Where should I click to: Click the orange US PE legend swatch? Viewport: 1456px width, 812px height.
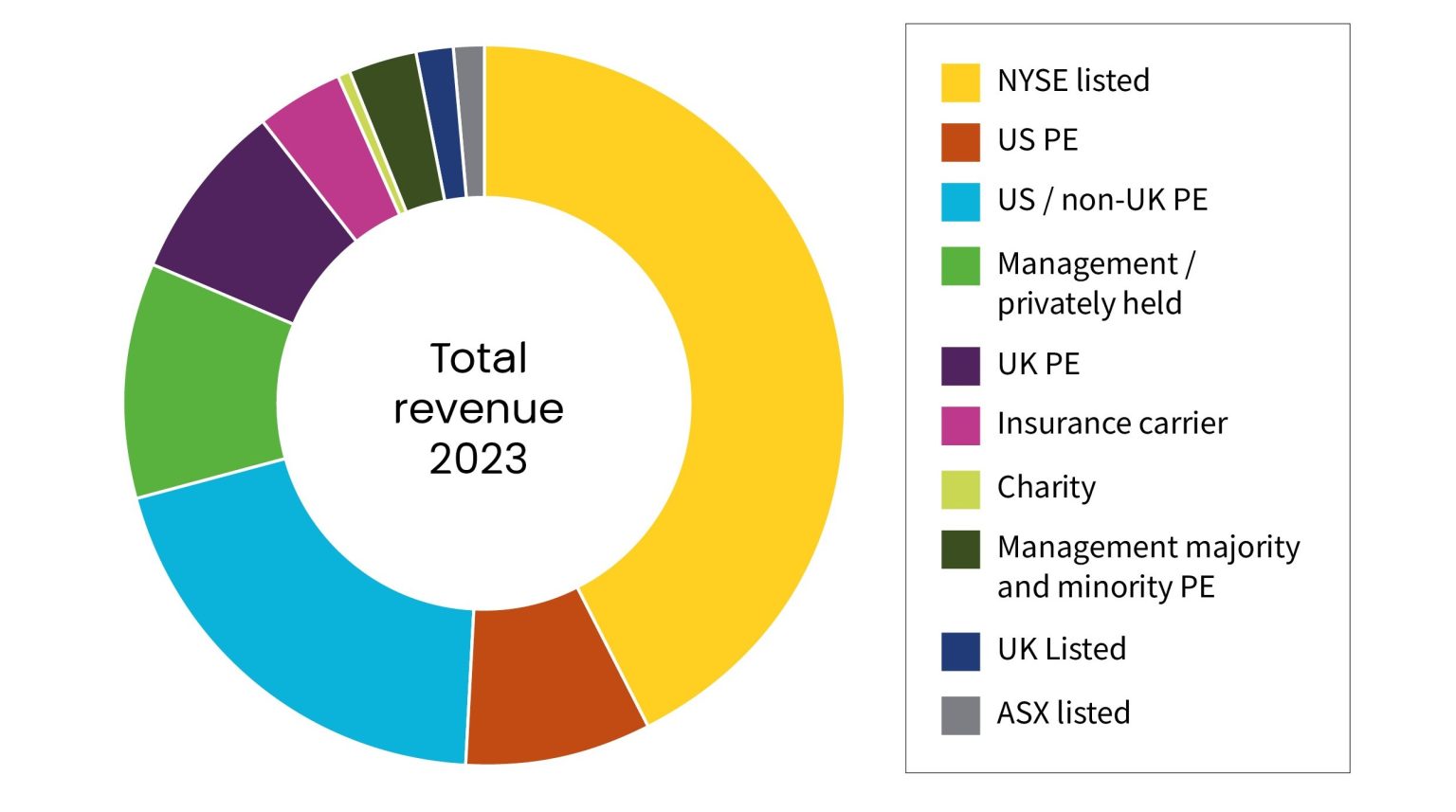pyautogui.click(x=959, y=142)
